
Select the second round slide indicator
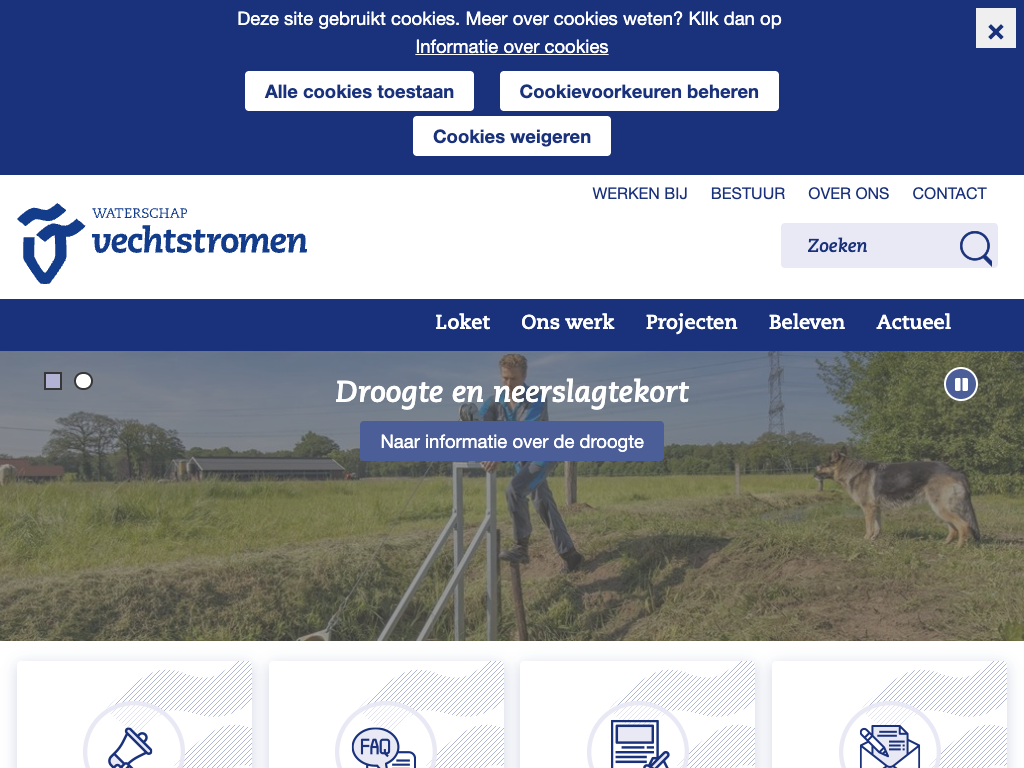84,381
